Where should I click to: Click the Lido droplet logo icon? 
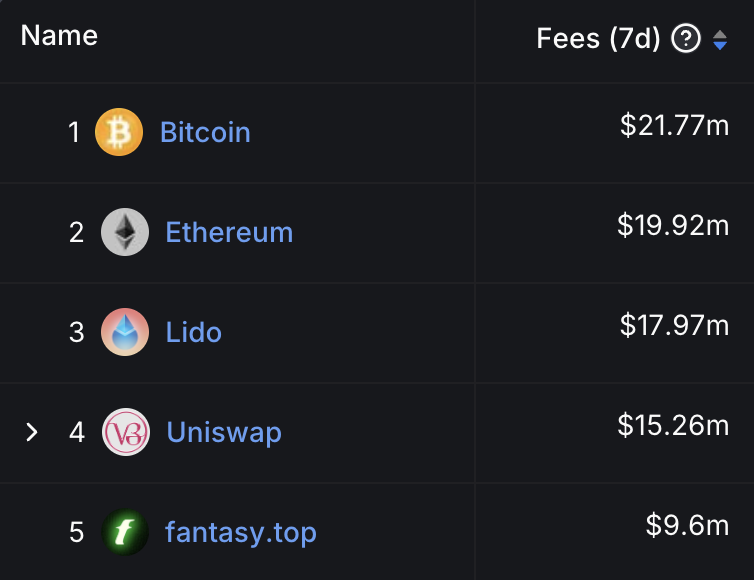tap(125, 332)
